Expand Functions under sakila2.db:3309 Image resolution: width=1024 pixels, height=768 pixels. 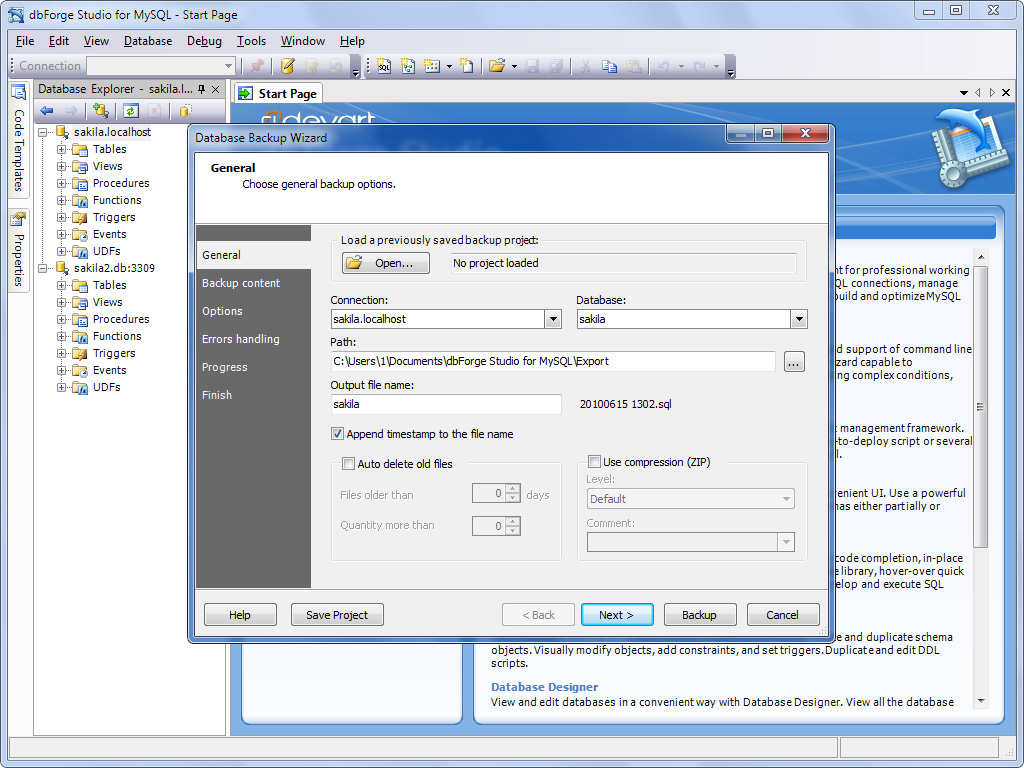(x=61, y=336)
